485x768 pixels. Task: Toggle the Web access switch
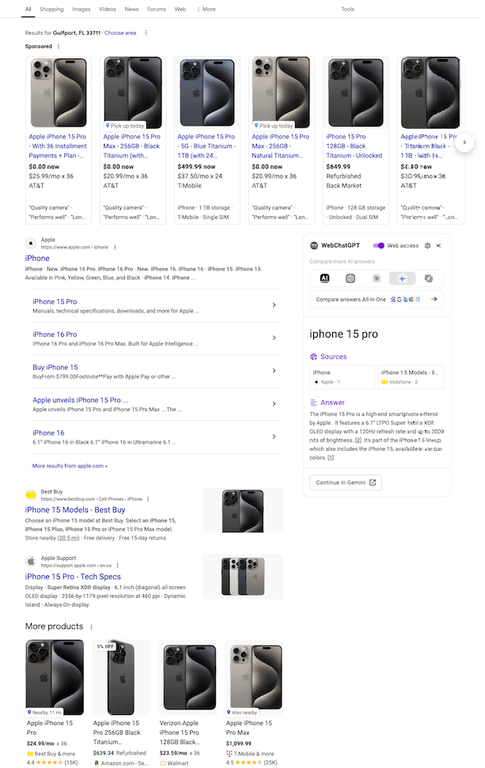pos(378,245)
